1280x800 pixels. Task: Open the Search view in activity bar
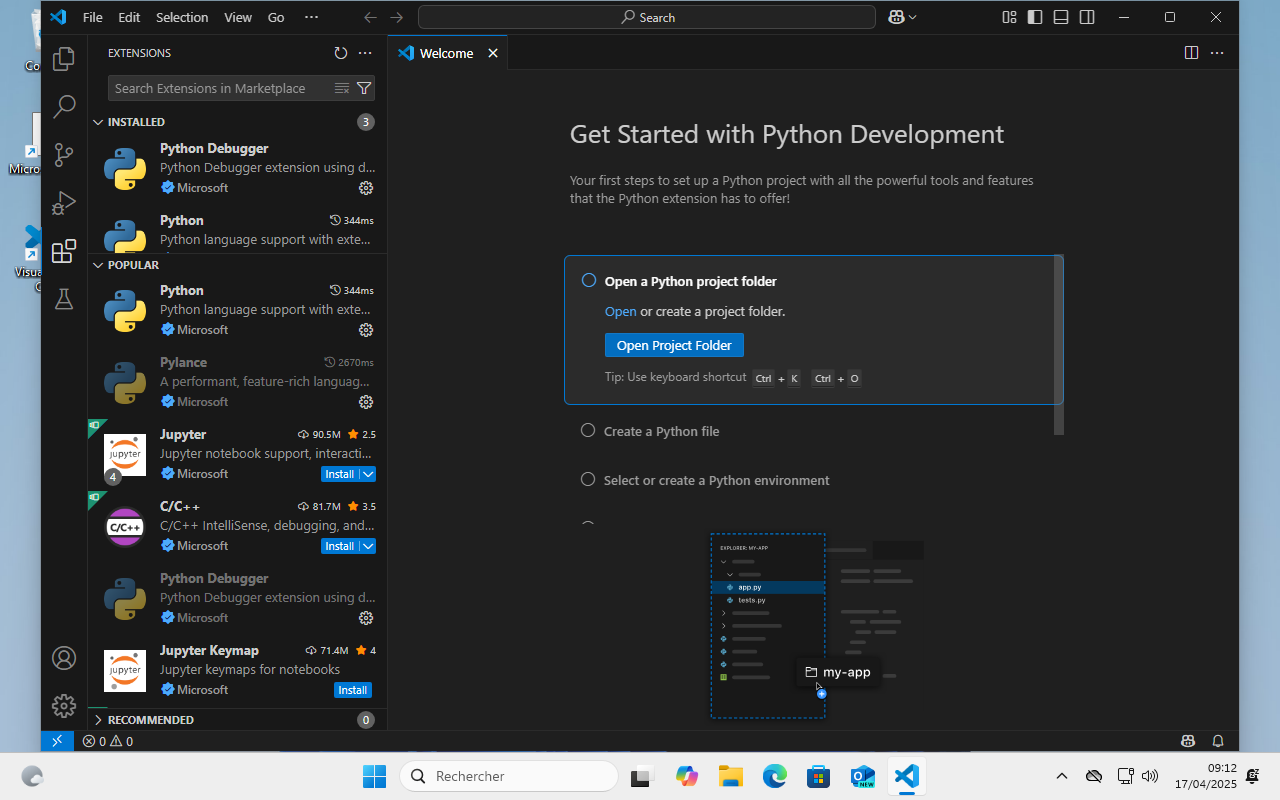coord(64,106)
